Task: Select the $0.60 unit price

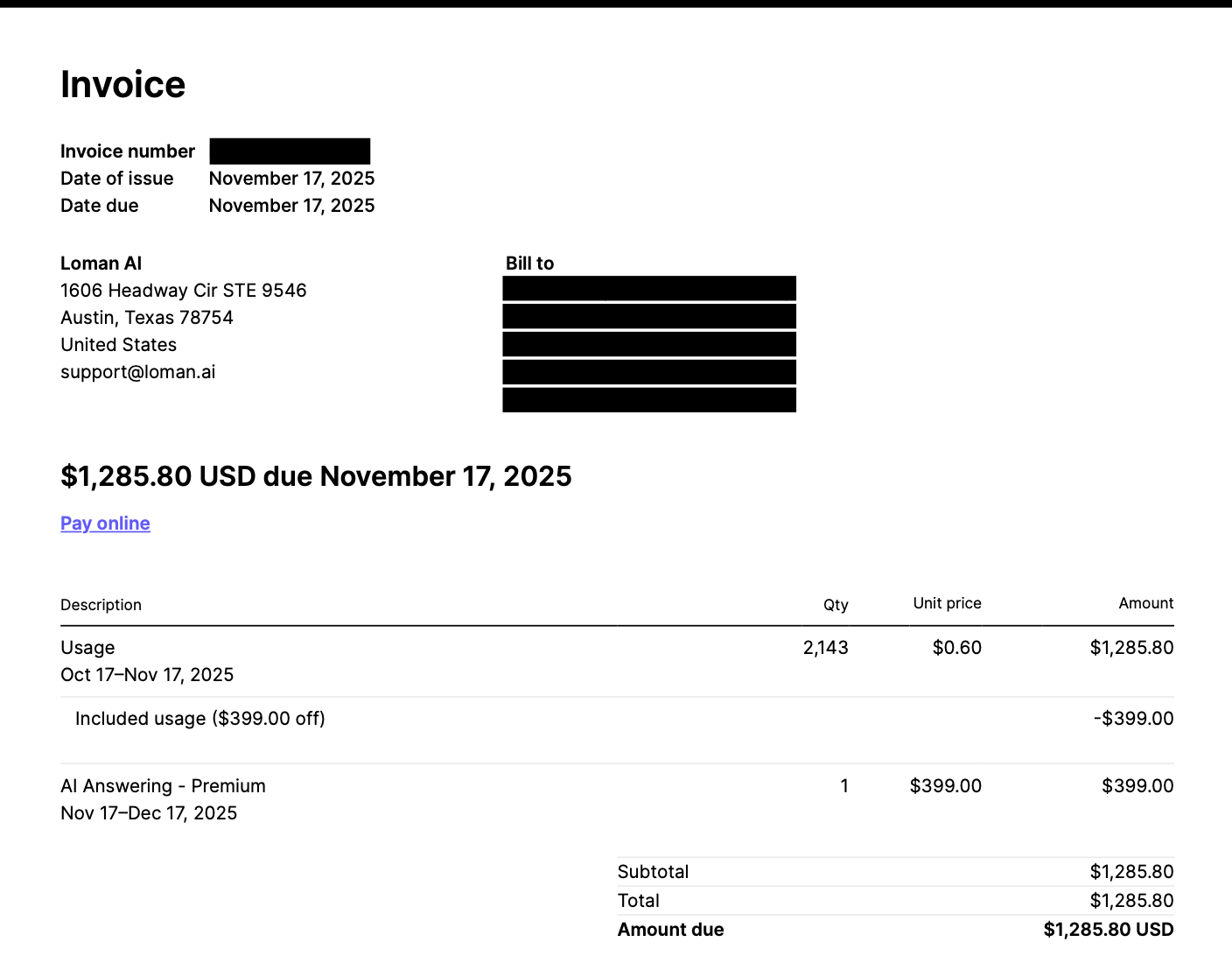Action: [x=956, y=648]
